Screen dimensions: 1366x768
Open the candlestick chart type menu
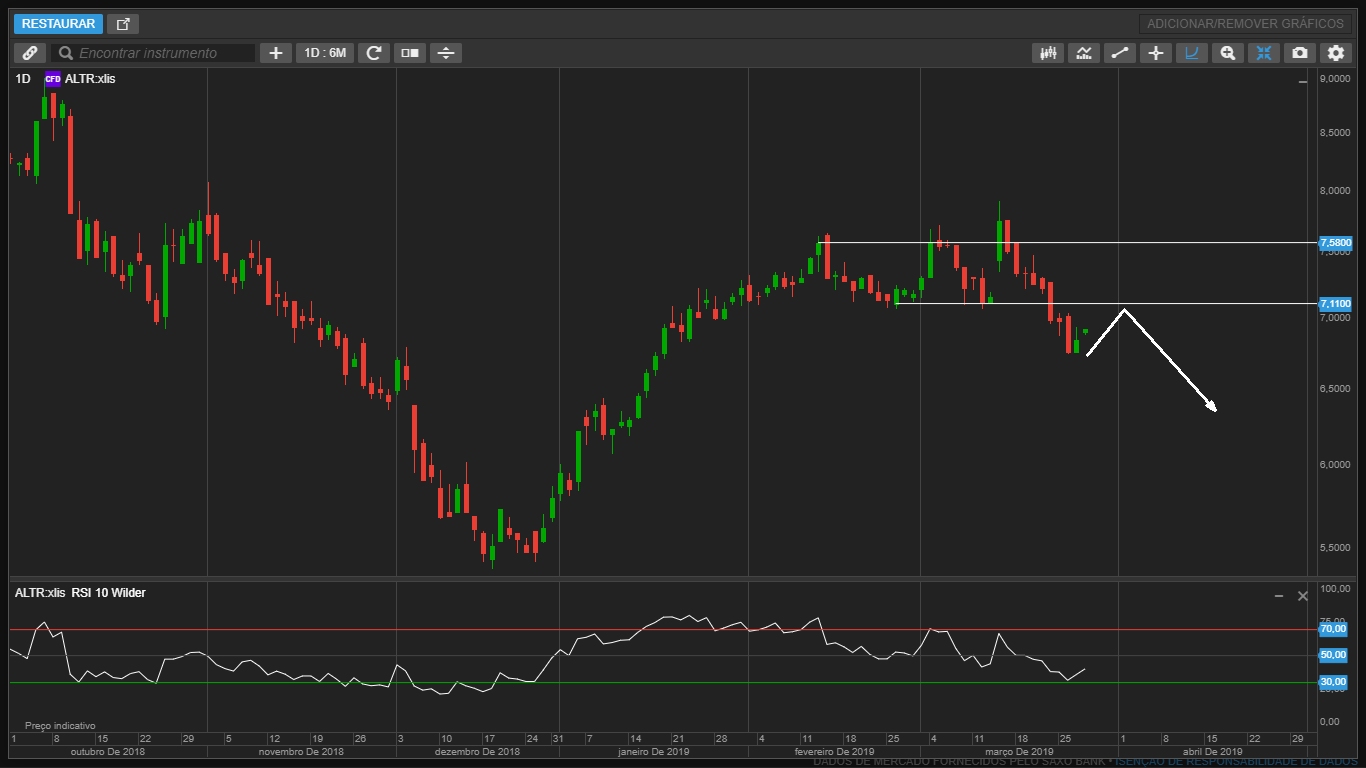click(1048, 53)
